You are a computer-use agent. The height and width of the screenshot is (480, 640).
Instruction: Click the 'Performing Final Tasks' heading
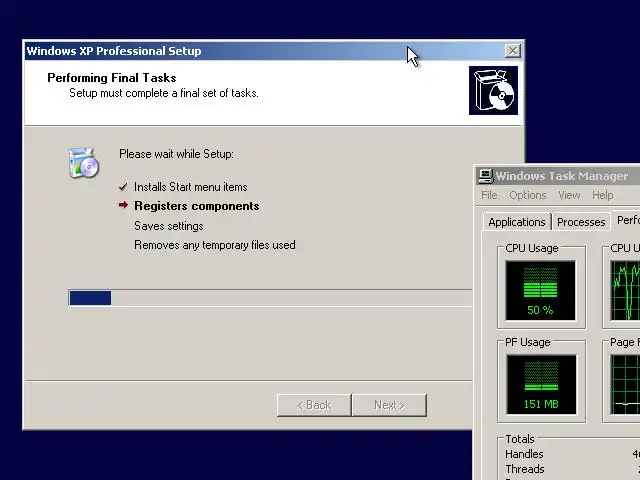coord(112,78)
